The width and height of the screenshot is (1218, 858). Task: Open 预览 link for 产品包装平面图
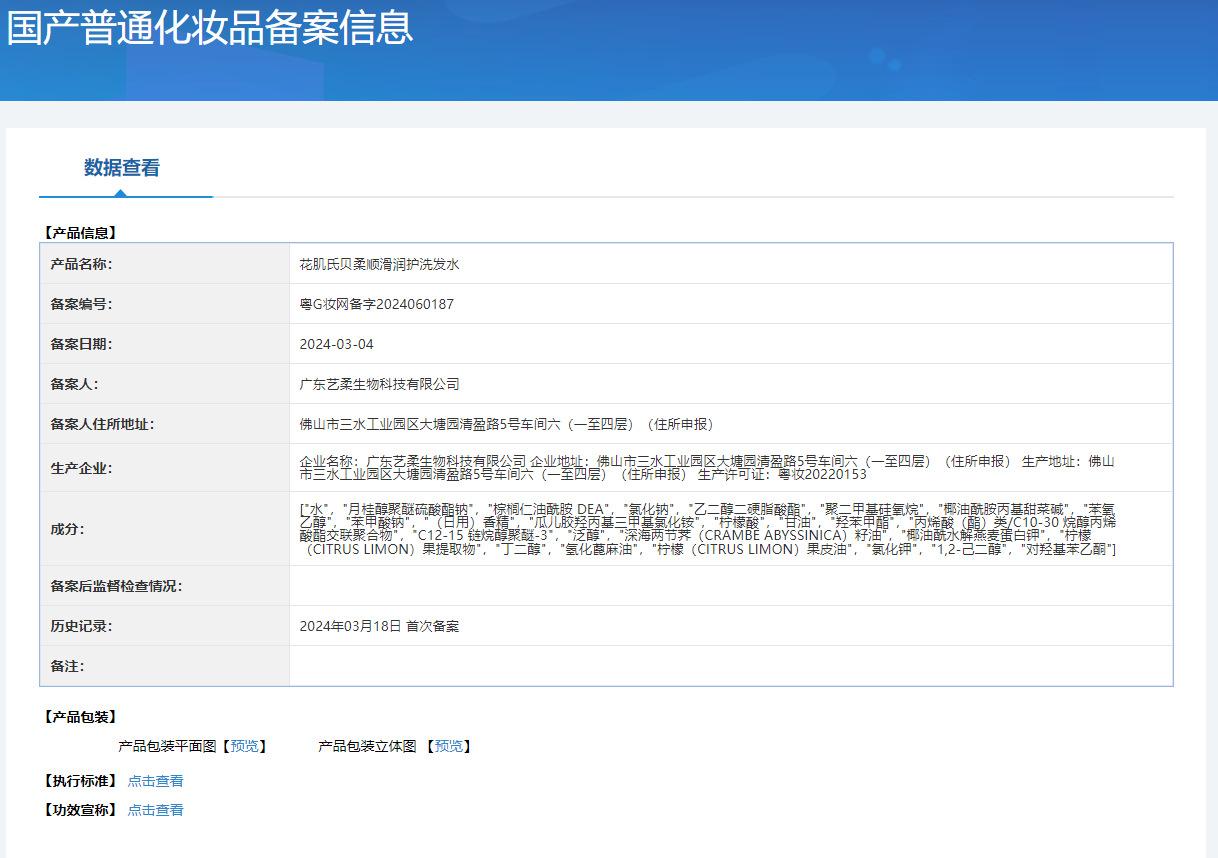(x=243, y=746)
